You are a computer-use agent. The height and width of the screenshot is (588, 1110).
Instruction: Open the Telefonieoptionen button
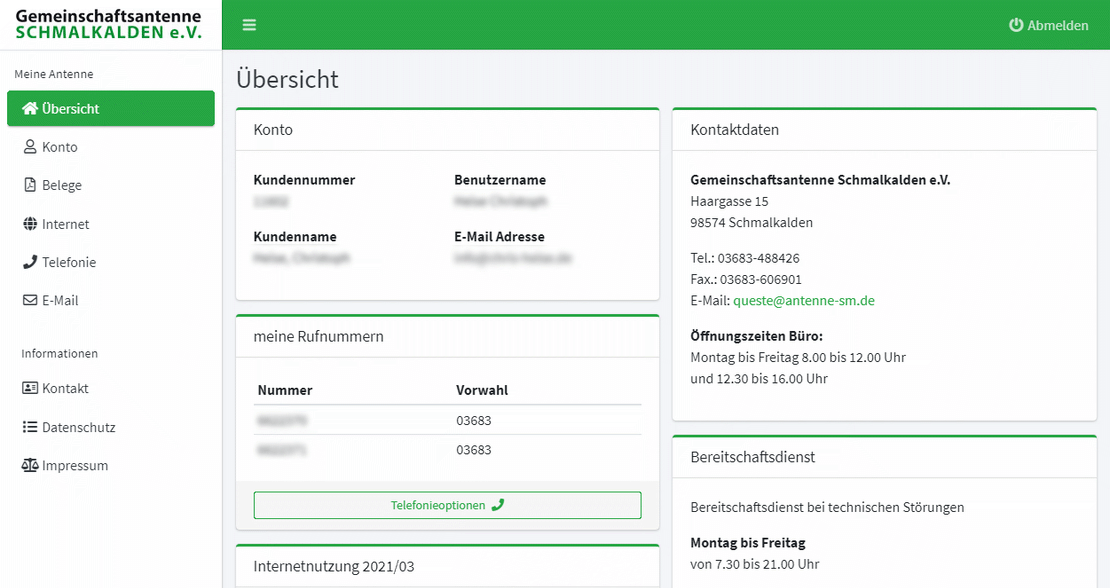[x=447, y=505]
